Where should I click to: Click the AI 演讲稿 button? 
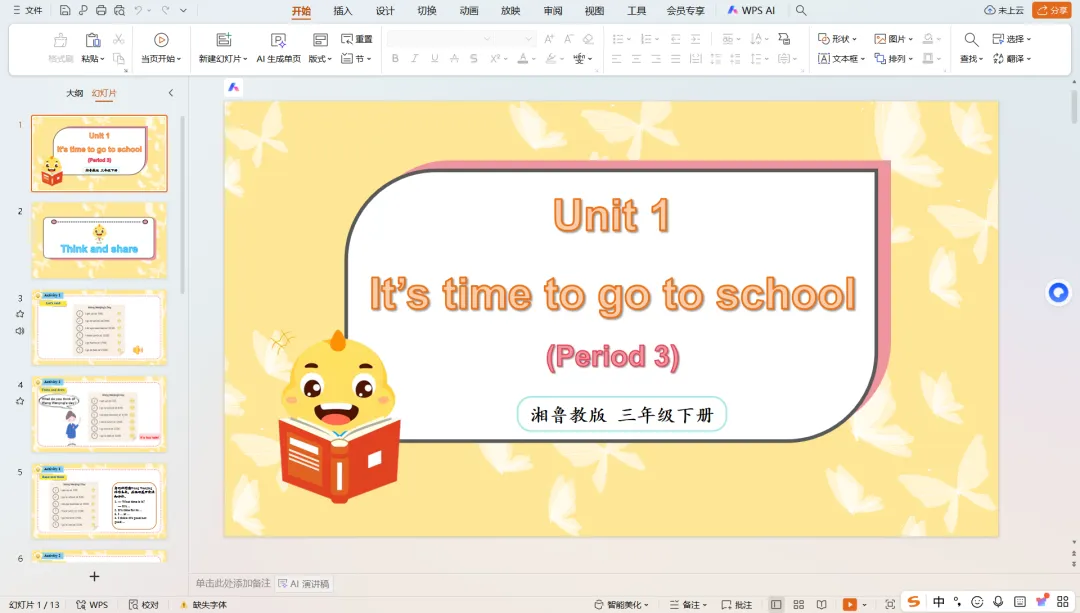pos(304,584)
